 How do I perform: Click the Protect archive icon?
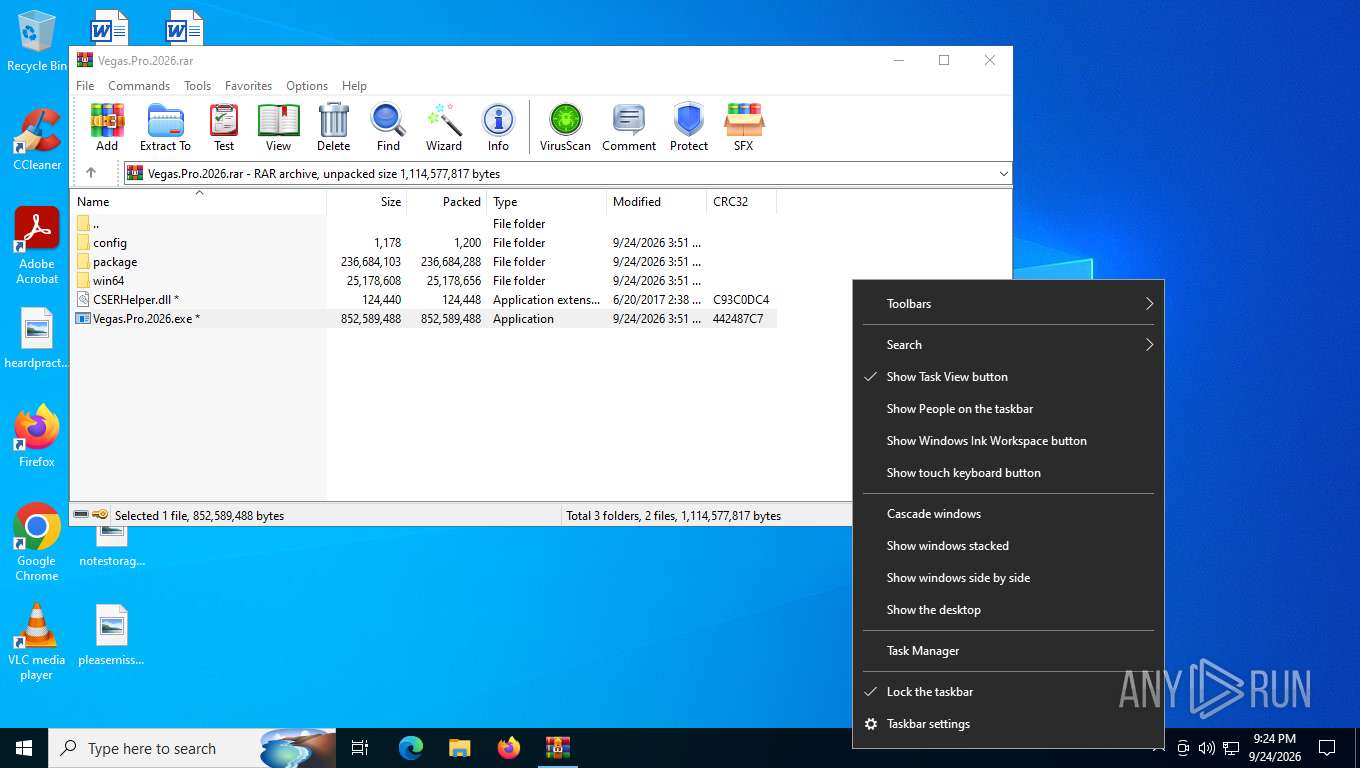tap(689, 127)
